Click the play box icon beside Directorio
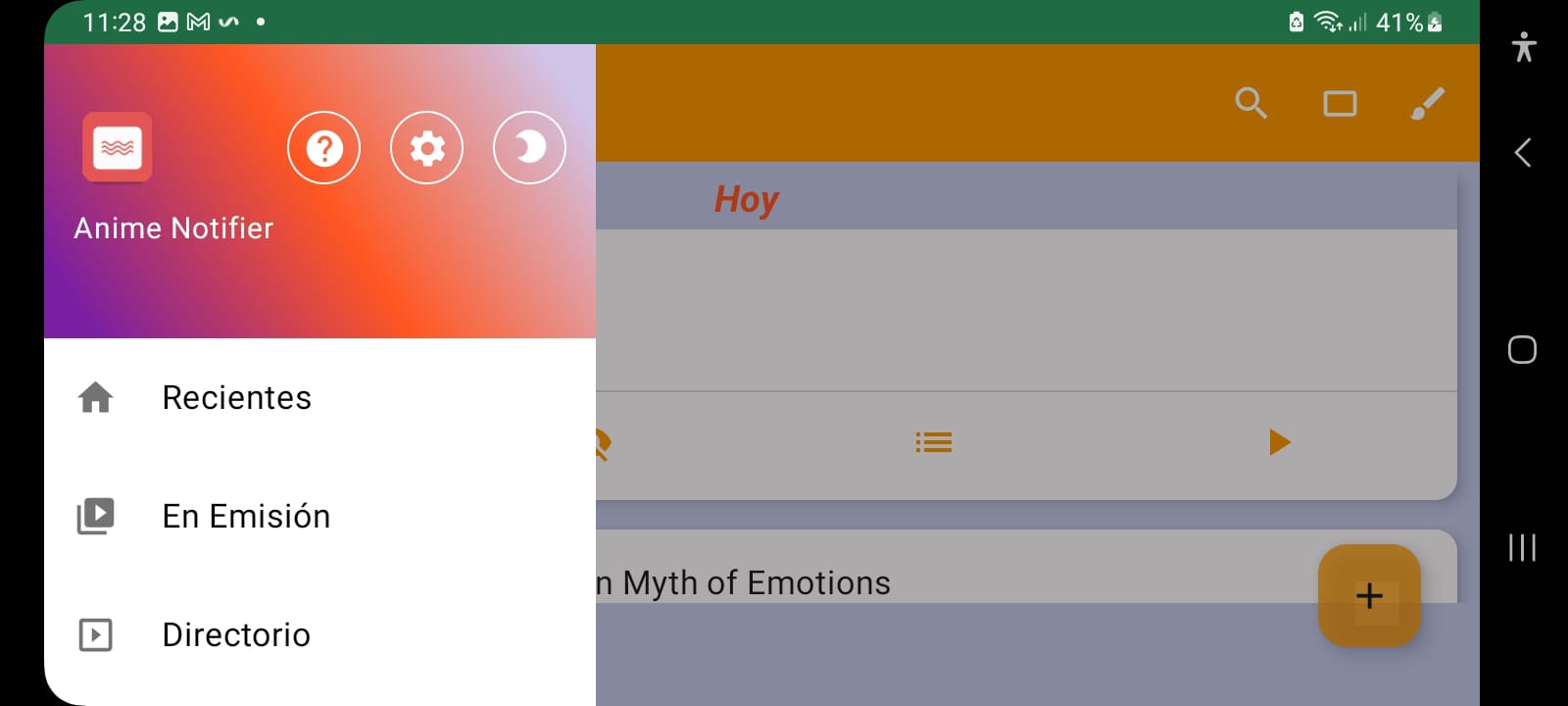 [x=96, y=634]
